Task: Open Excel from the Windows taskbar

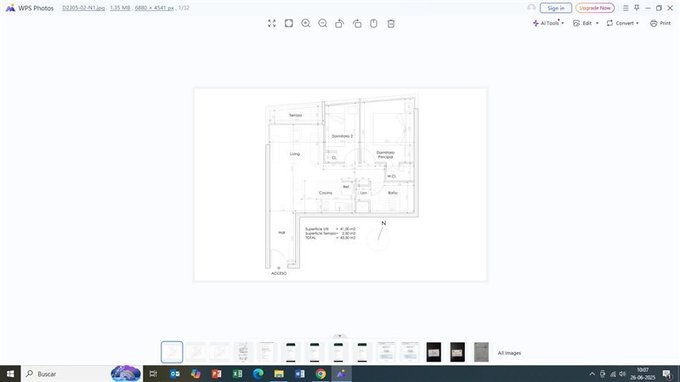Action: (238, 374)
